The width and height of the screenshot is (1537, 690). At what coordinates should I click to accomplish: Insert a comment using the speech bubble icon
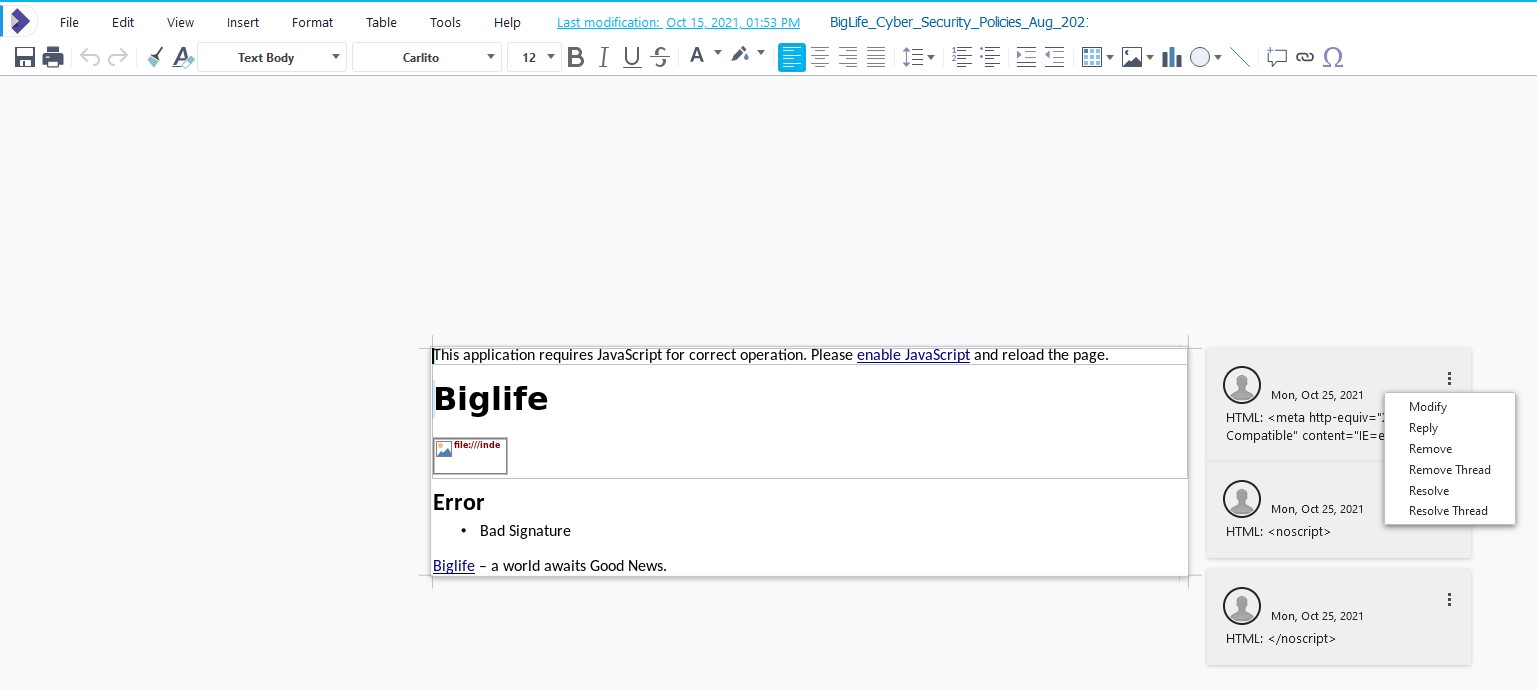point(1277,57)
